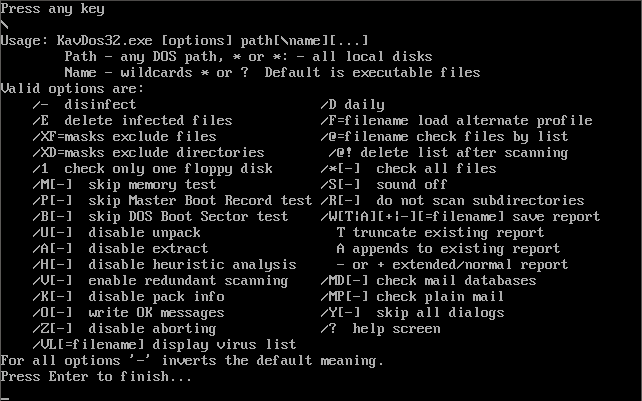The height and width of the screenshot is (401, 642).
Task: Click "/XD=masks exclude directories" option
Action: tap(148, 153)
